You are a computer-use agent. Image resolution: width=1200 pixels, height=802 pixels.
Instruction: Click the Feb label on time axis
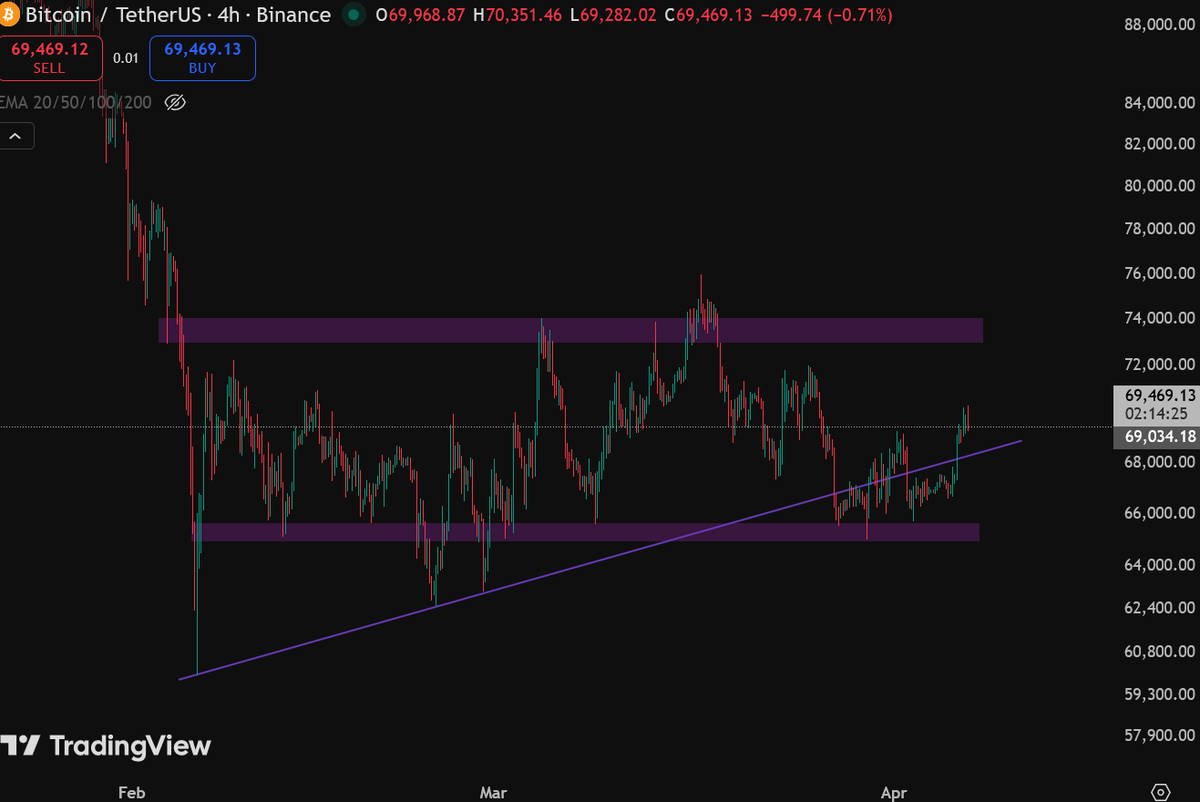click(132, 793)
